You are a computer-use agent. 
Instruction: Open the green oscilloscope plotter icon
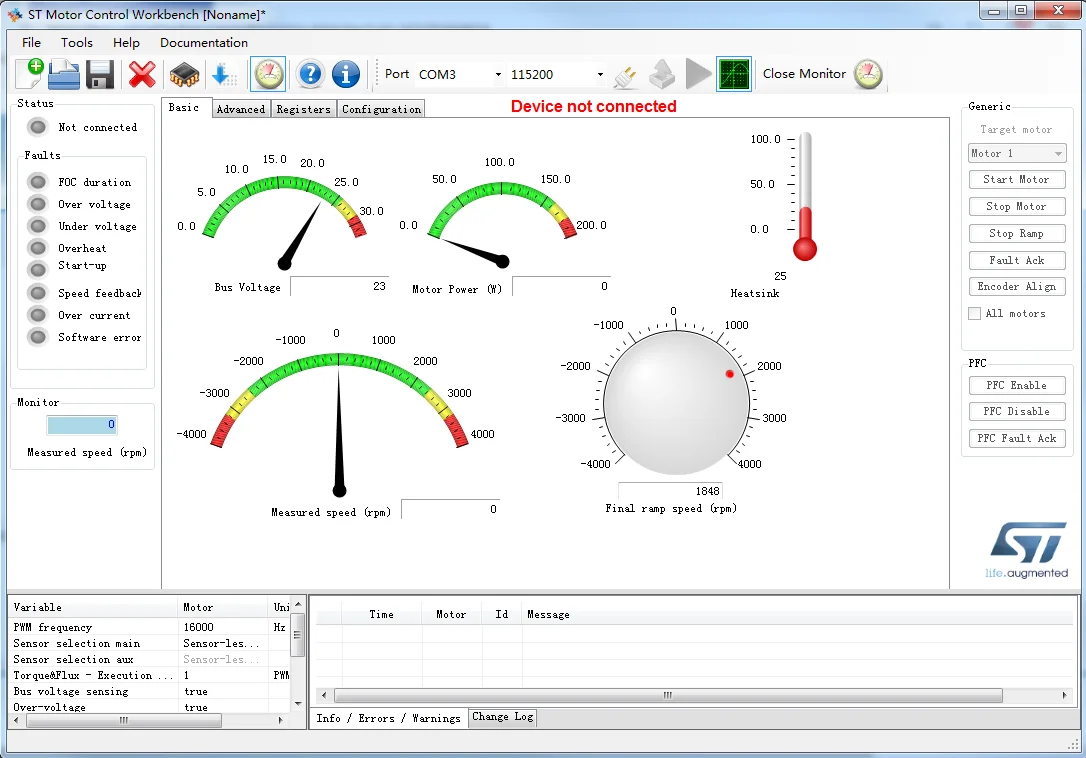734,74
